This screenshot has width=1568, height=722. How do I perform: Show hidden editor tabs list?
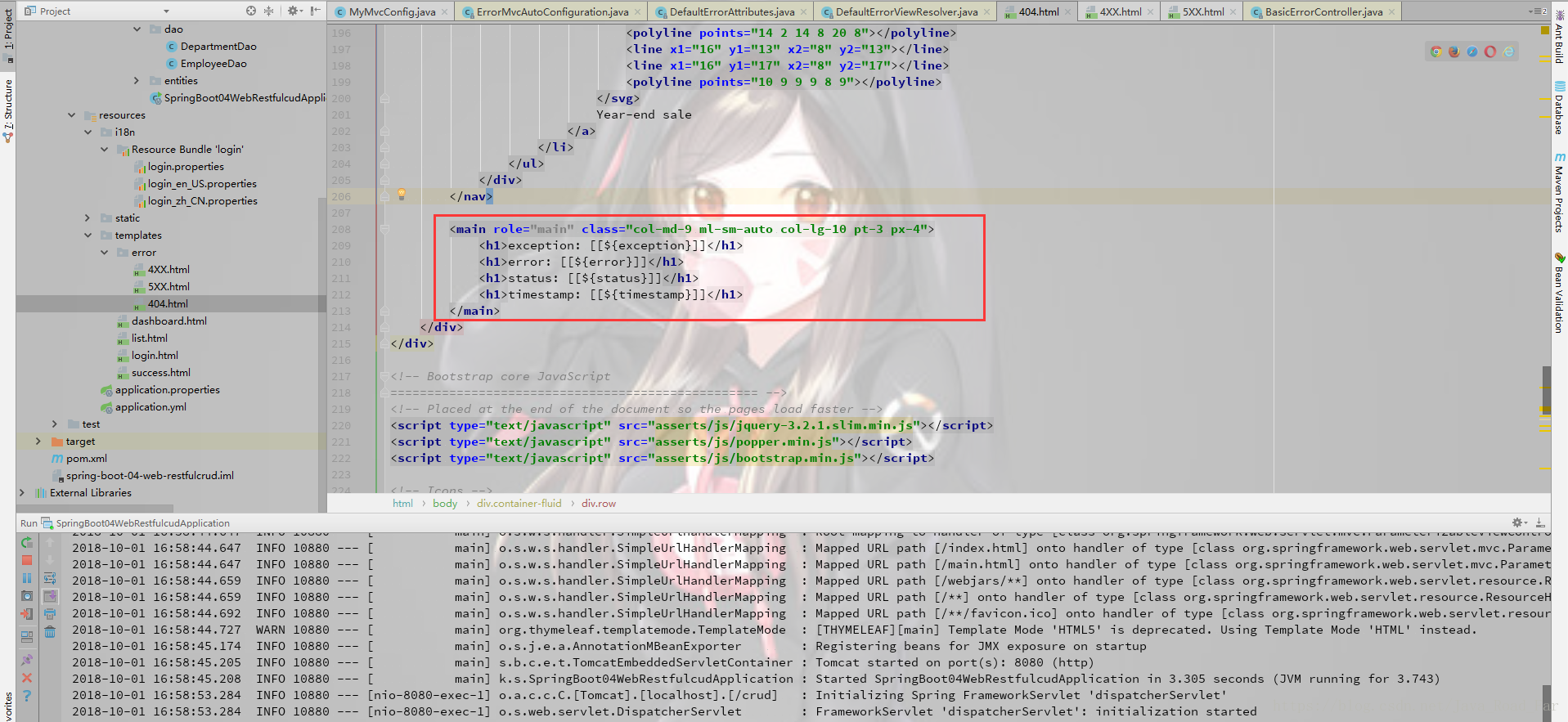click(1538, 11)
